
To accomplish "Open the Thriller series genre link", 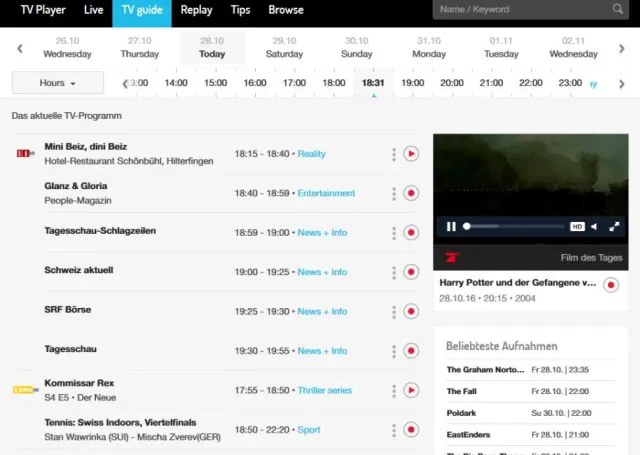I will tap(324, 390).
